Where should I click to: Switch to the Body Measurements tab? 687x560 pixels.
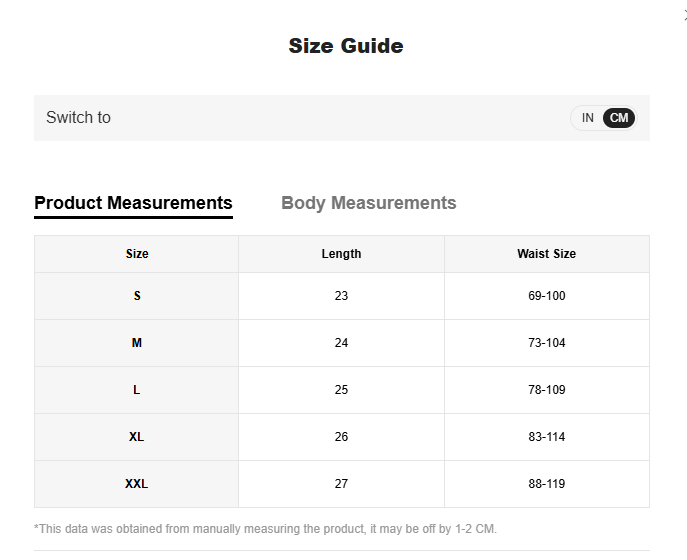[x=368, y=203]
